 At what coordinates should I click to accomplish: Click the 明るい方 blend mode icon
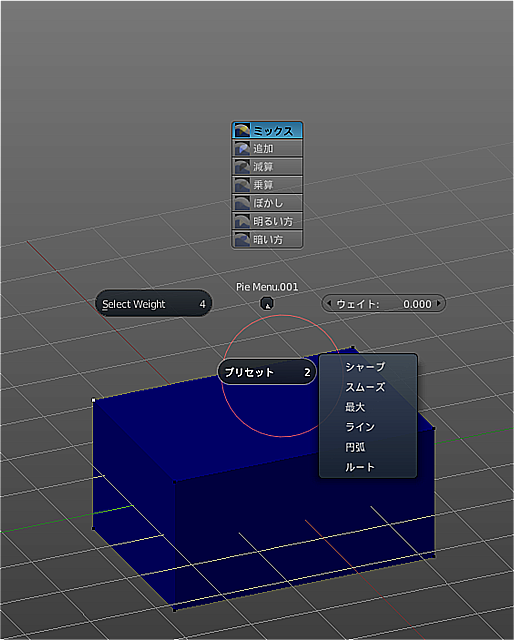click(x=242, y=221)
